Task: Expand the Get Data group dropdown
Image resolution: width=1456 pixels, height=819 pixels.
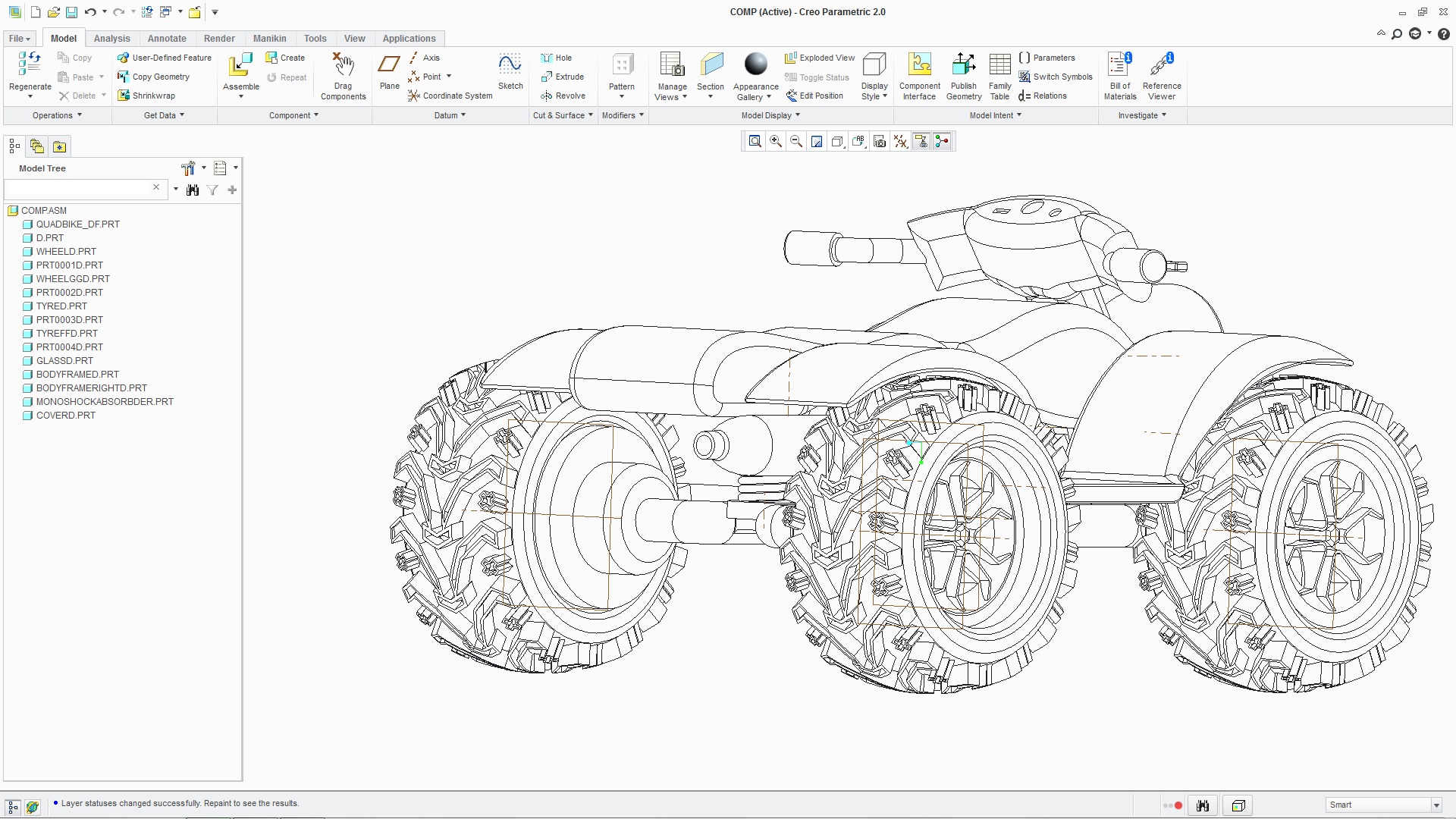Action: pyautogui.click(x=164, y=115)
